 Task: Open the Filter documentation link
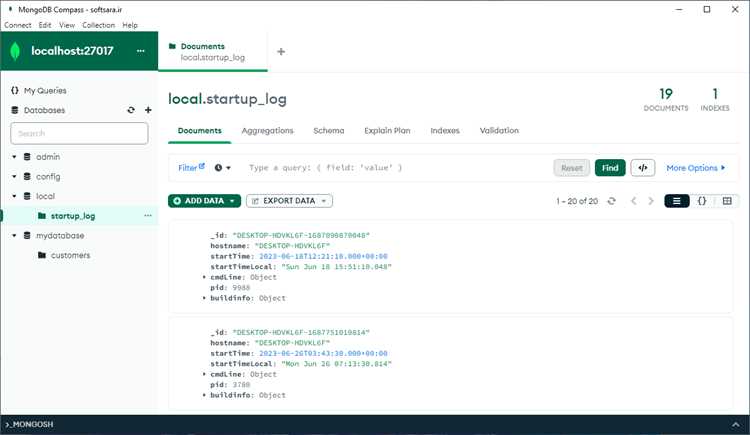(x=191, y=167)
